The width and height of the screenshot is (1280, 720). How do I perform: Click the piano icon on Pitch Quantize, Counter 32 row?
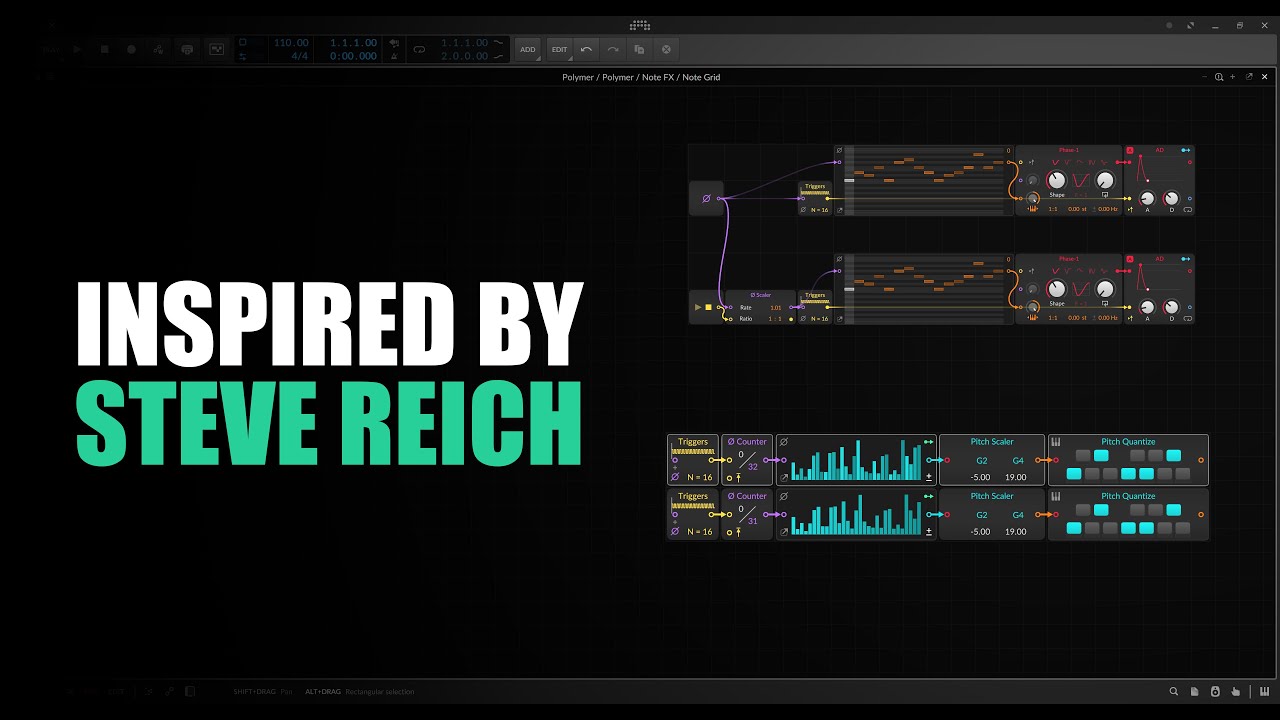(x=1055, y=442)
